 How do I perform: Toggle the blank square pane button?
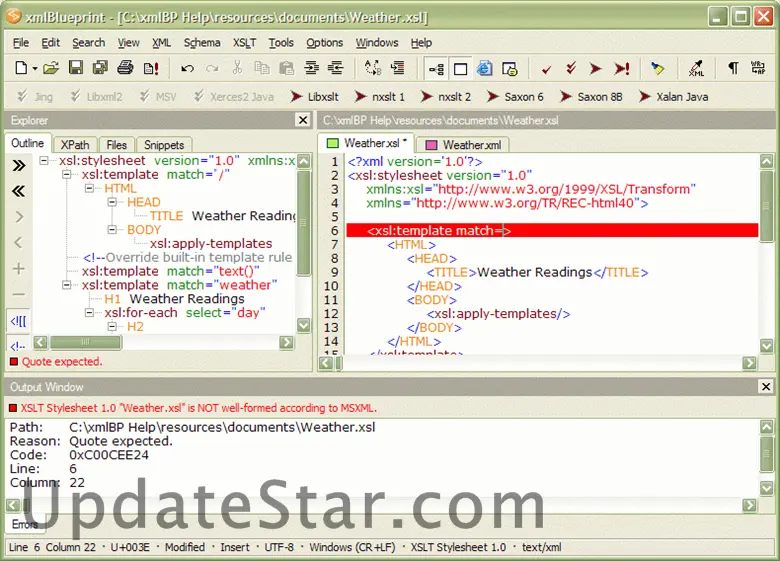click(x=461, y=69)
